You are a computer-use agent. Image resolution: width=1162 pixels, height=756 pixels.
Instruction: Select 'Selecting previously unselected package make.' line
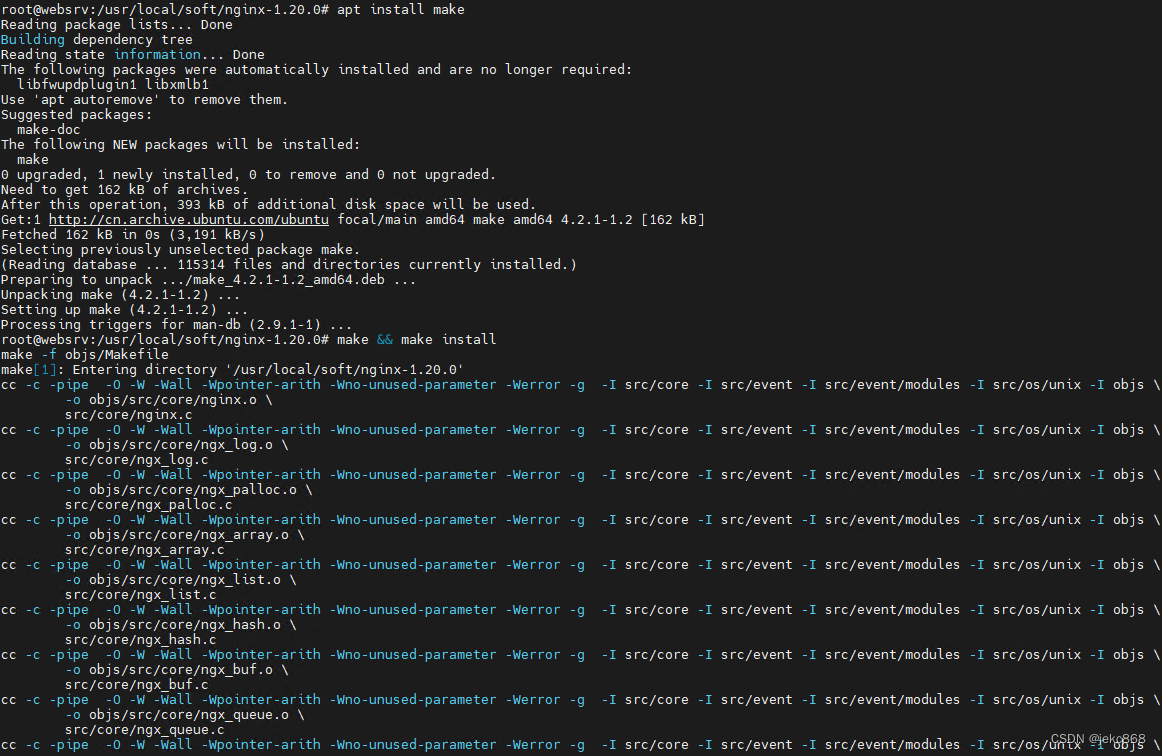coord(180,250)
